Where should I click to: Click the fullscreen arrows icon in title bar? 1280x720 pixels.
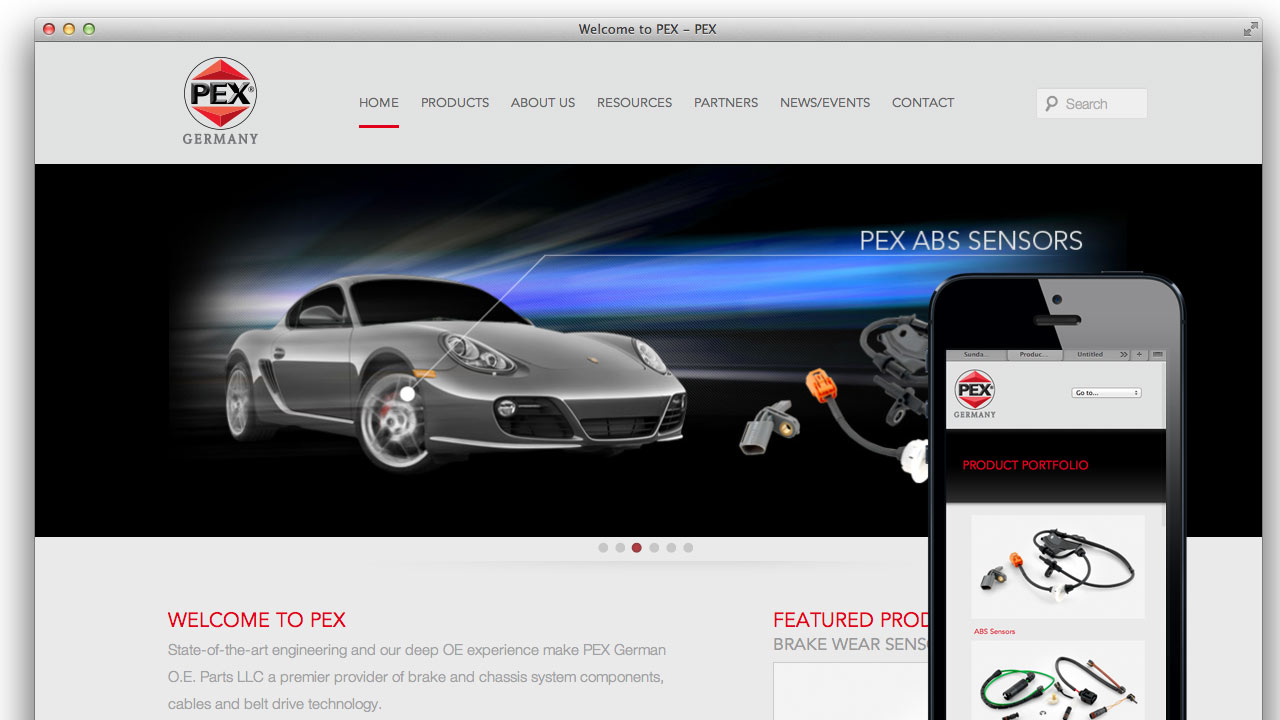tap(1250, 29)
